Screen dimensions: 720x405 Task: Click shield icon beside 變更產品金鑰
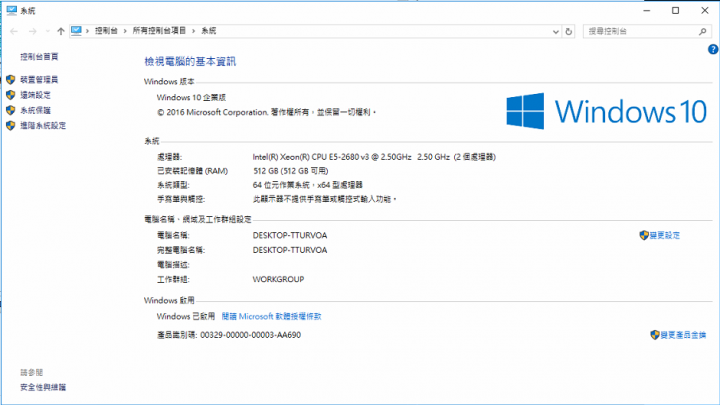655,335
